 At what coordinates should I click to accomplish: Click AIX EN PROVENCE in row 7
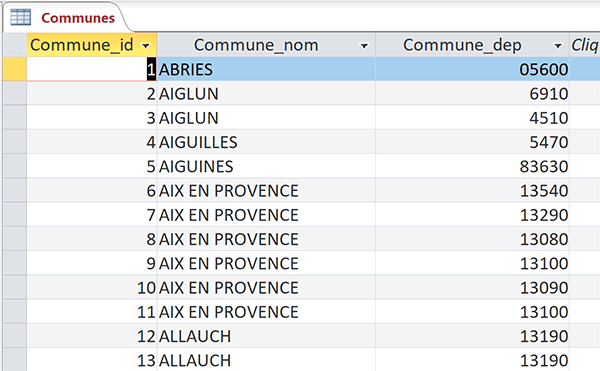click(x=266, y=215)
